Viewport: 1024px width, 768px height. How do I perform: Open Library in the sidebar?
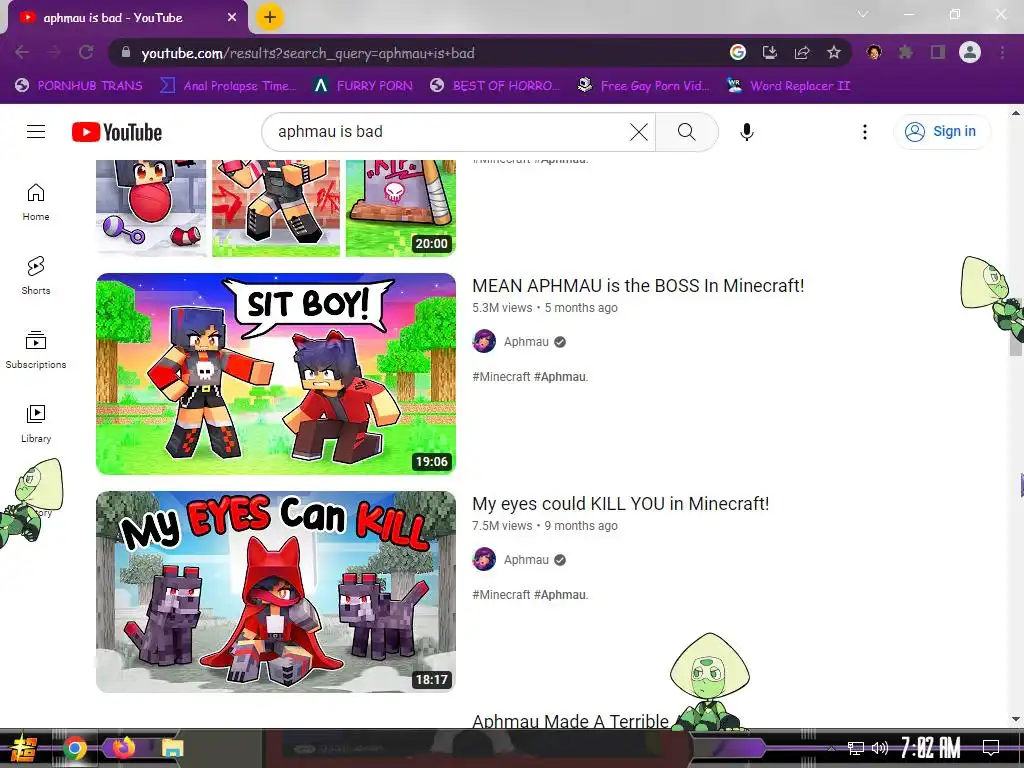coord(36,424)
